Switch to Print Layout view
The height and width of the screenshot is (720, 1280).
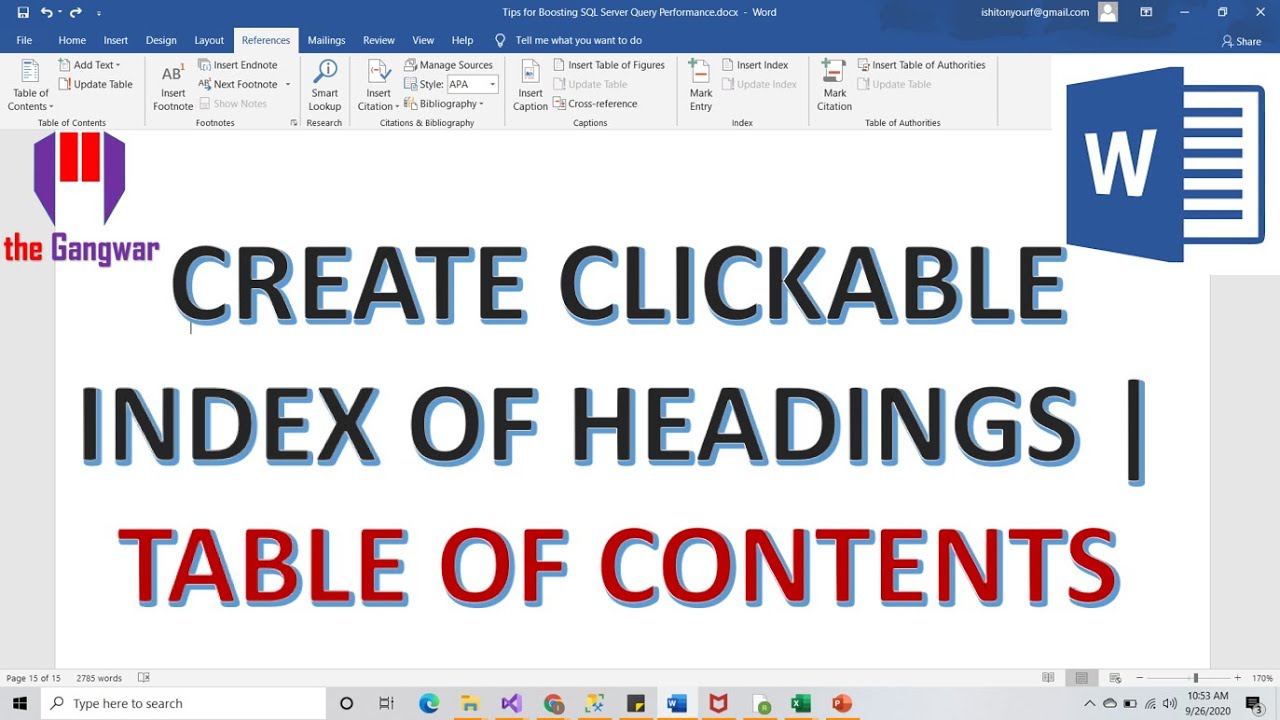coord(1081,678)
